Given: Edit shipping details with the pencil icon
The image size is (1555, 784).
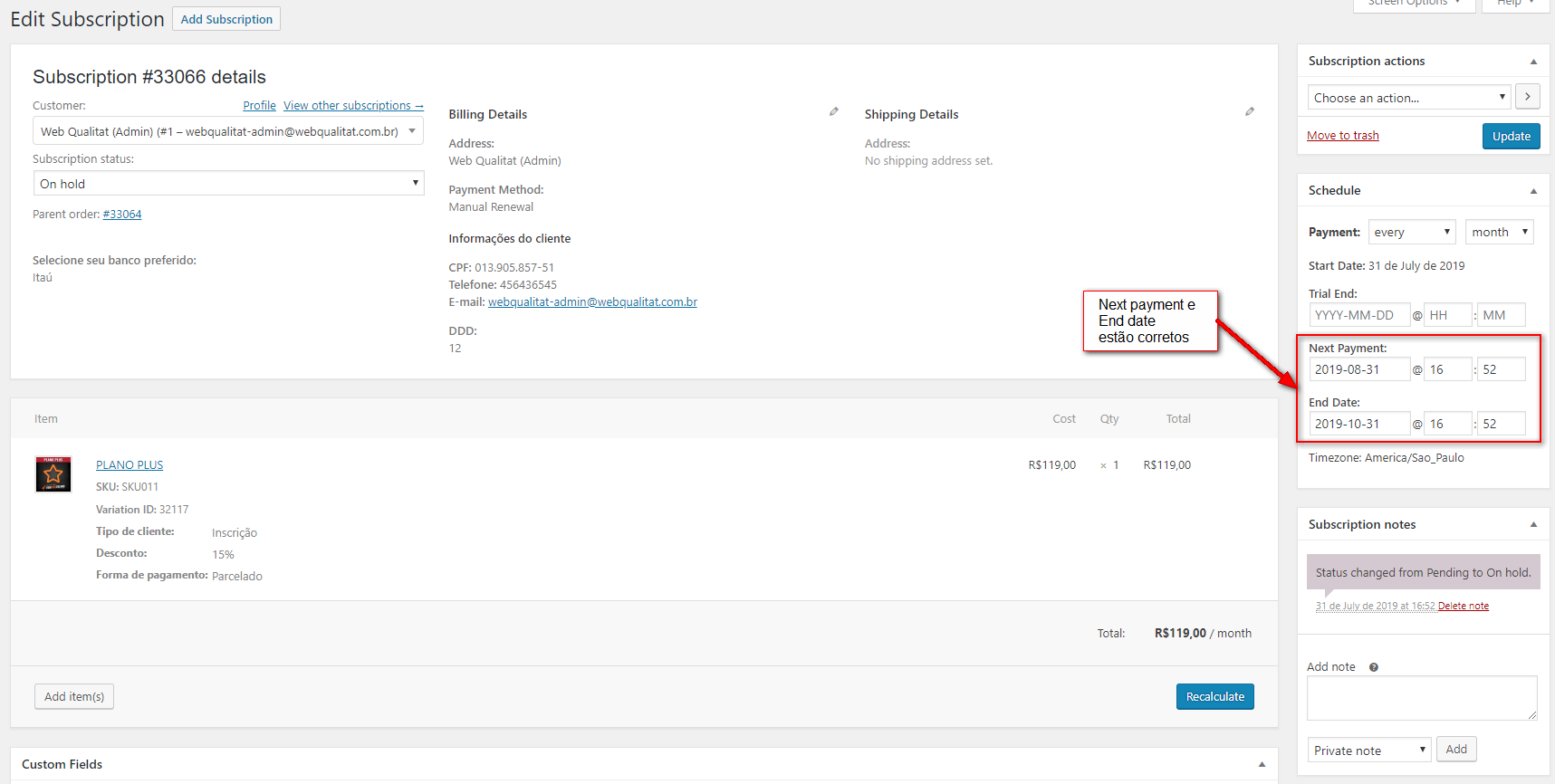Looking at the screenshot, I should 1249,111.
